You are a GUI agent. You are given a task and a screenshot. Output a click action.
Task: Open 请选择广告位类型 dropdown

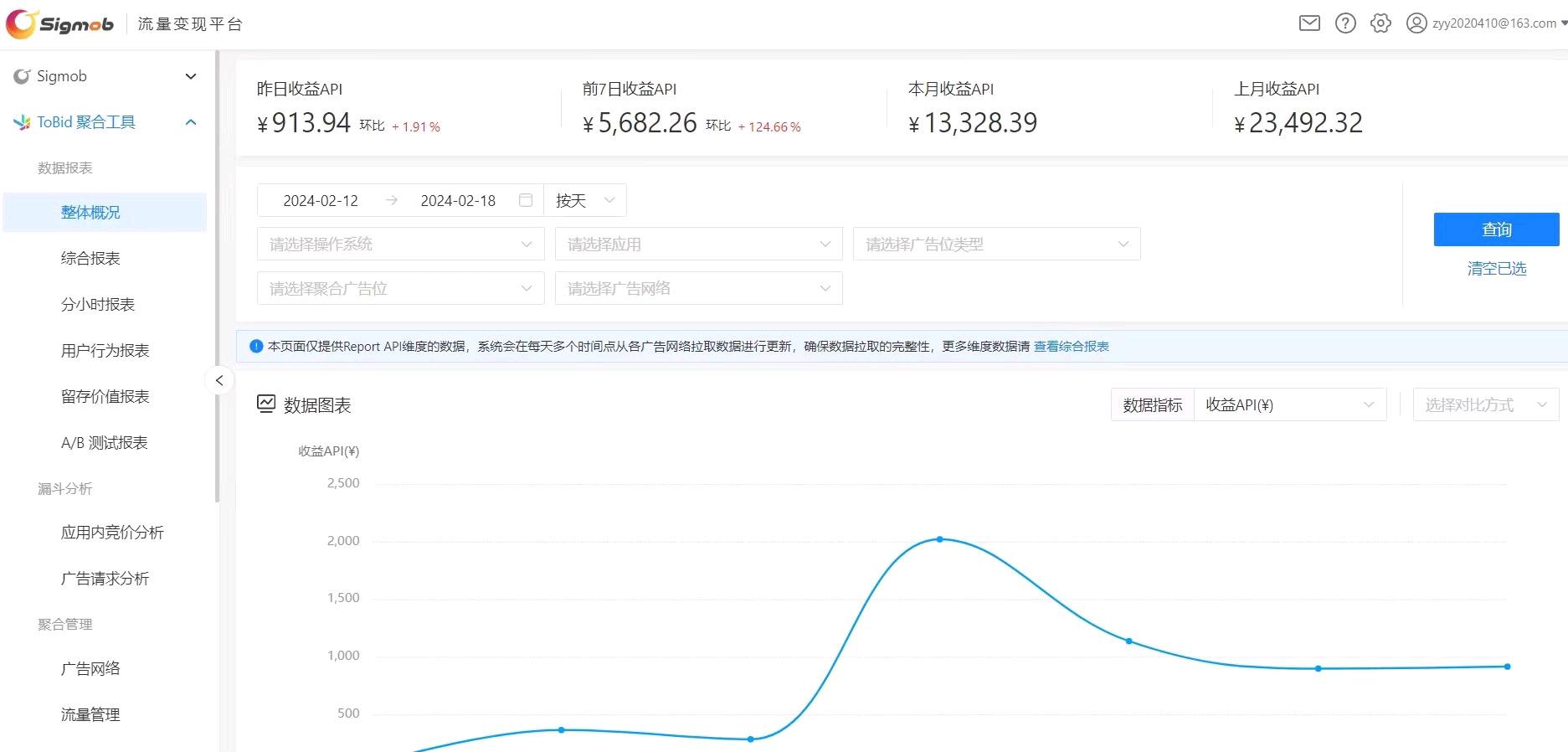pos(997,245)
